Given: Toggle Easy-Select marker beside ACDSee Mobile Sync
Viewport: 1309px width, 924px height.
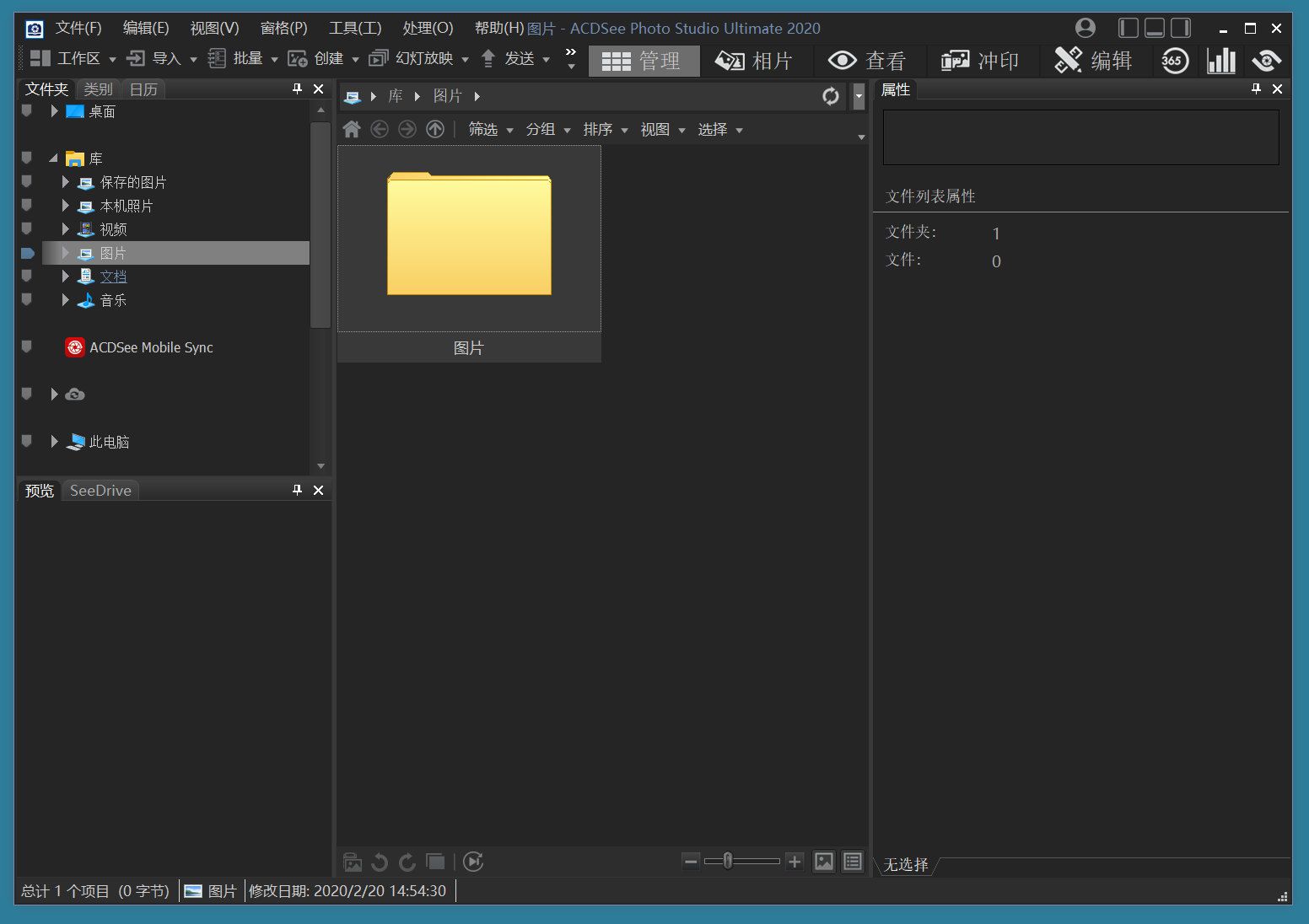Looking at the screenshot, I should click(x=27, y=346).
